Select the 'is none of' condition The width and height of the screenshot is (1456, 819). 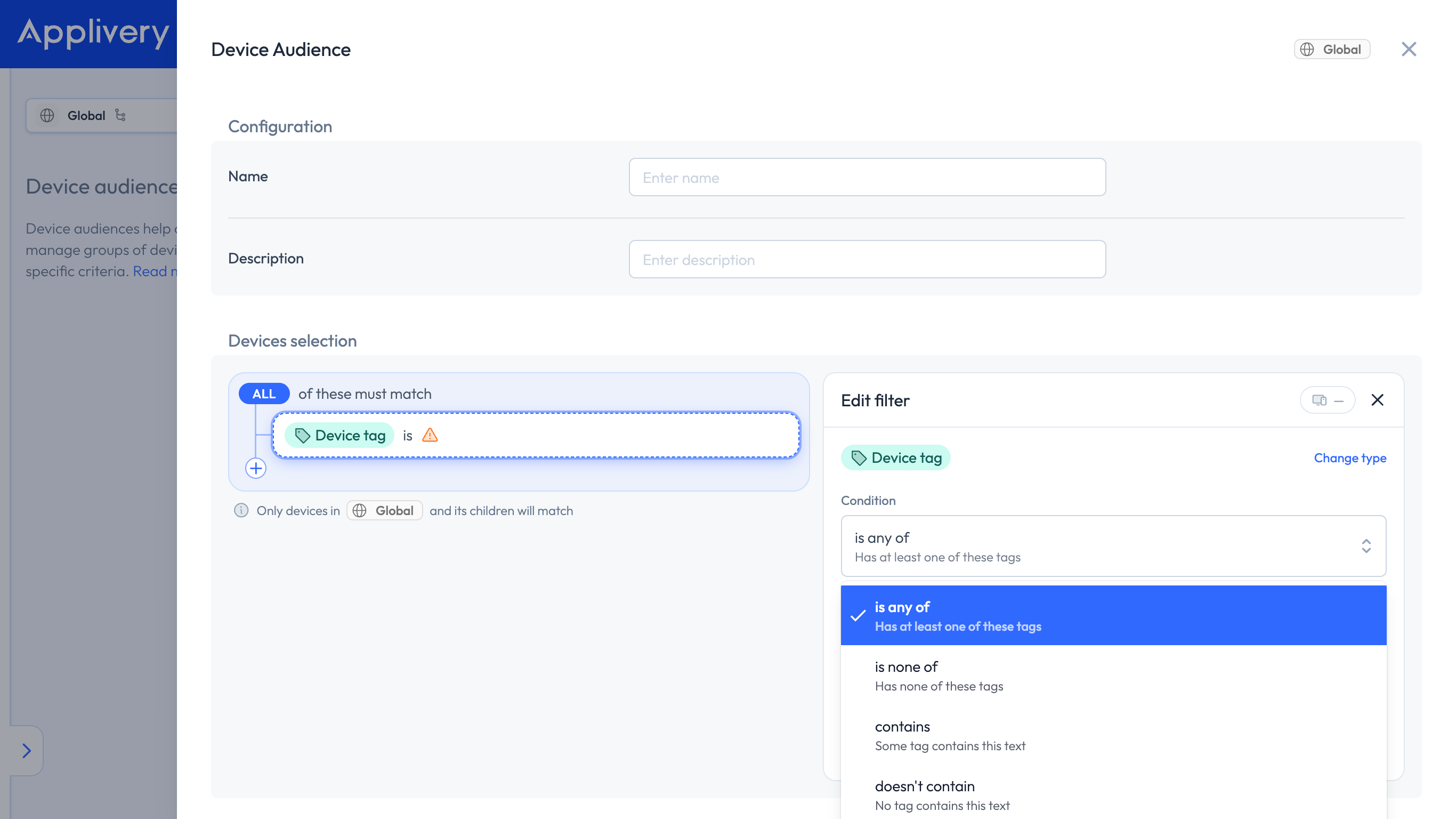coord(1113,676)
